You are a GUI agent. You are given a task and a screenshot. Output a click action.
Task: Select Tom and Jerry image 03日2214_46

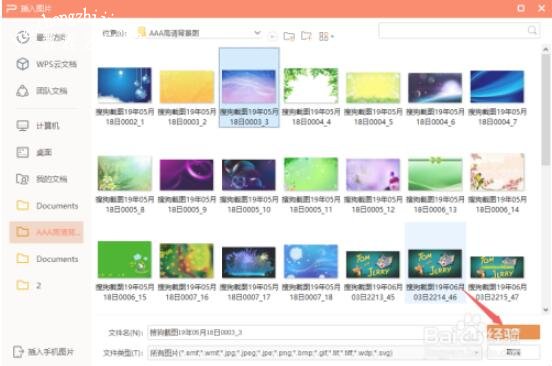point(435,263)
